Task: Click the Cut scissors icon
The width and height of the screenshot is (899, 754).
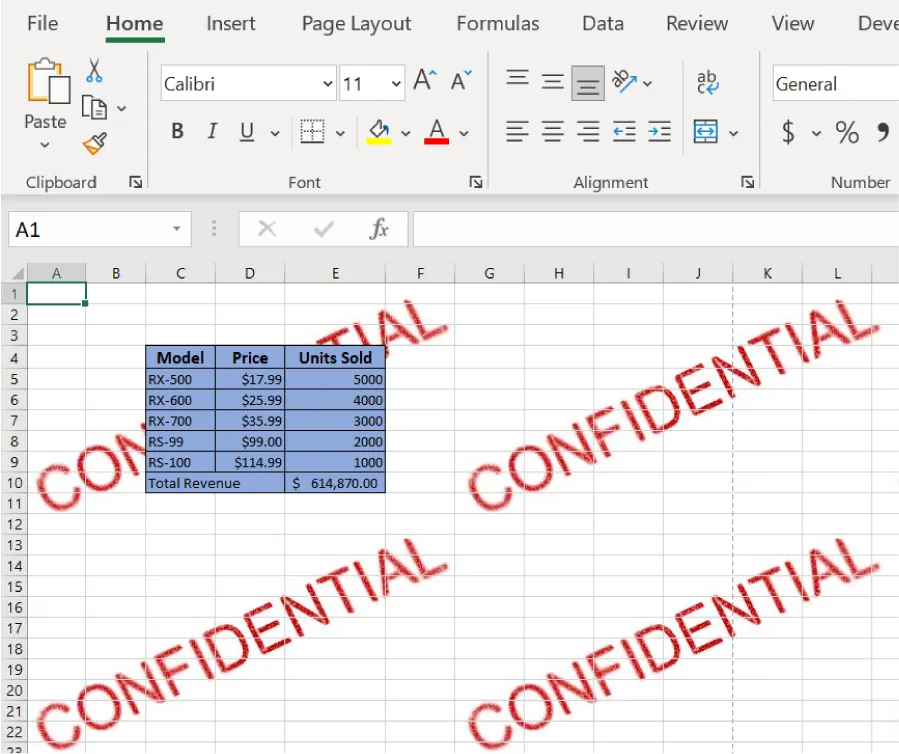Action: 93,69
